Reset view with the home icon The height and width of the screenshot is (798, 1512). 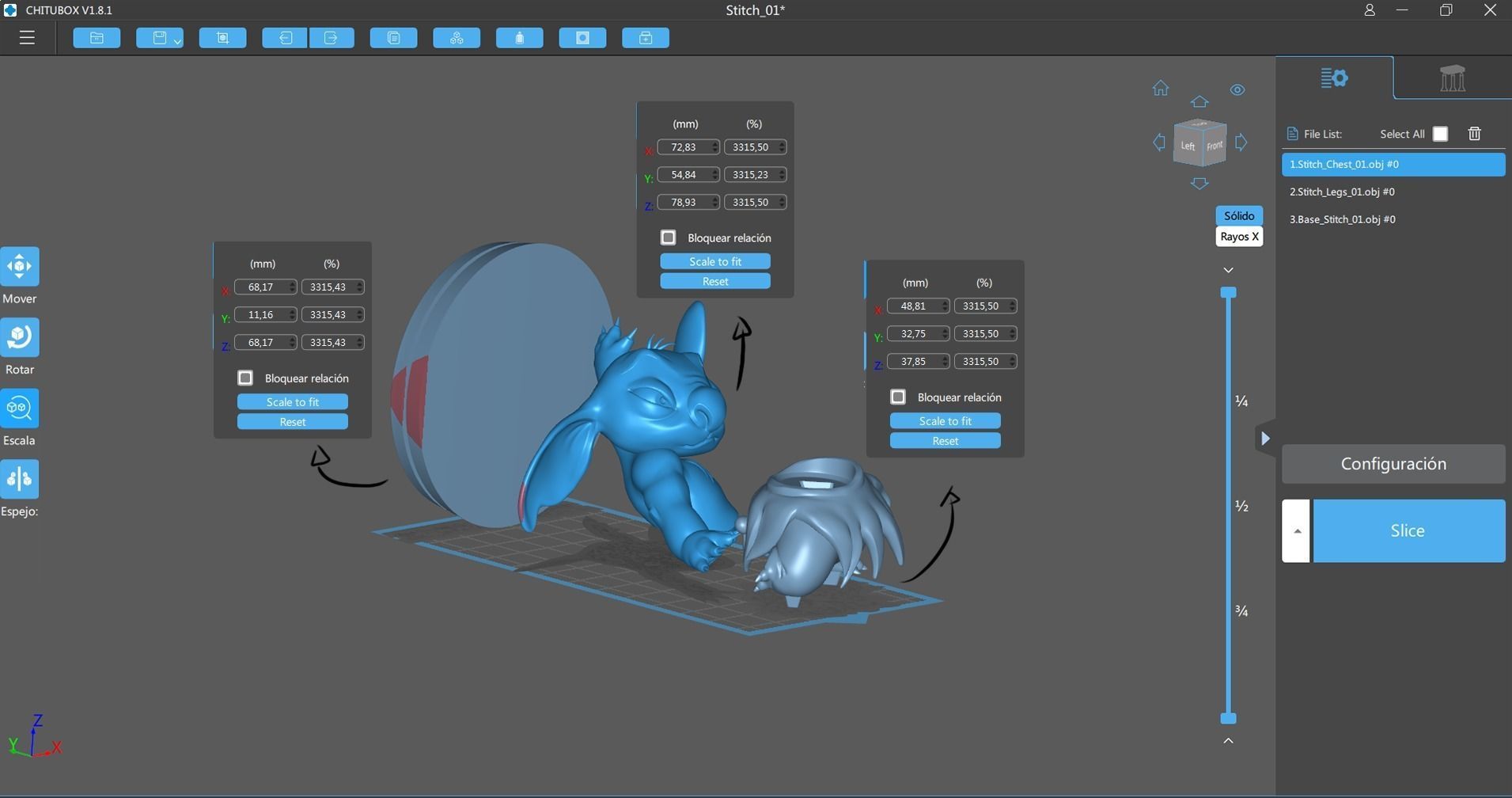pos(1161,88)
